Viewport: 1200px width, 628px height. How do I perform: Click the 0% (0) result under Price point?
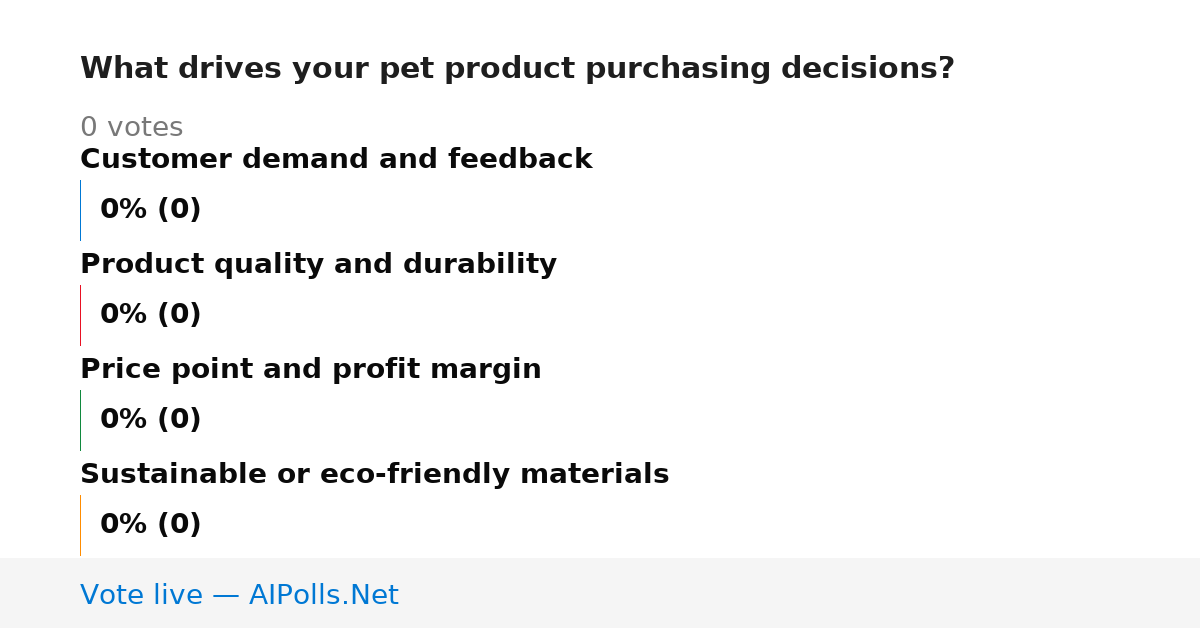(x=150, y=420)
